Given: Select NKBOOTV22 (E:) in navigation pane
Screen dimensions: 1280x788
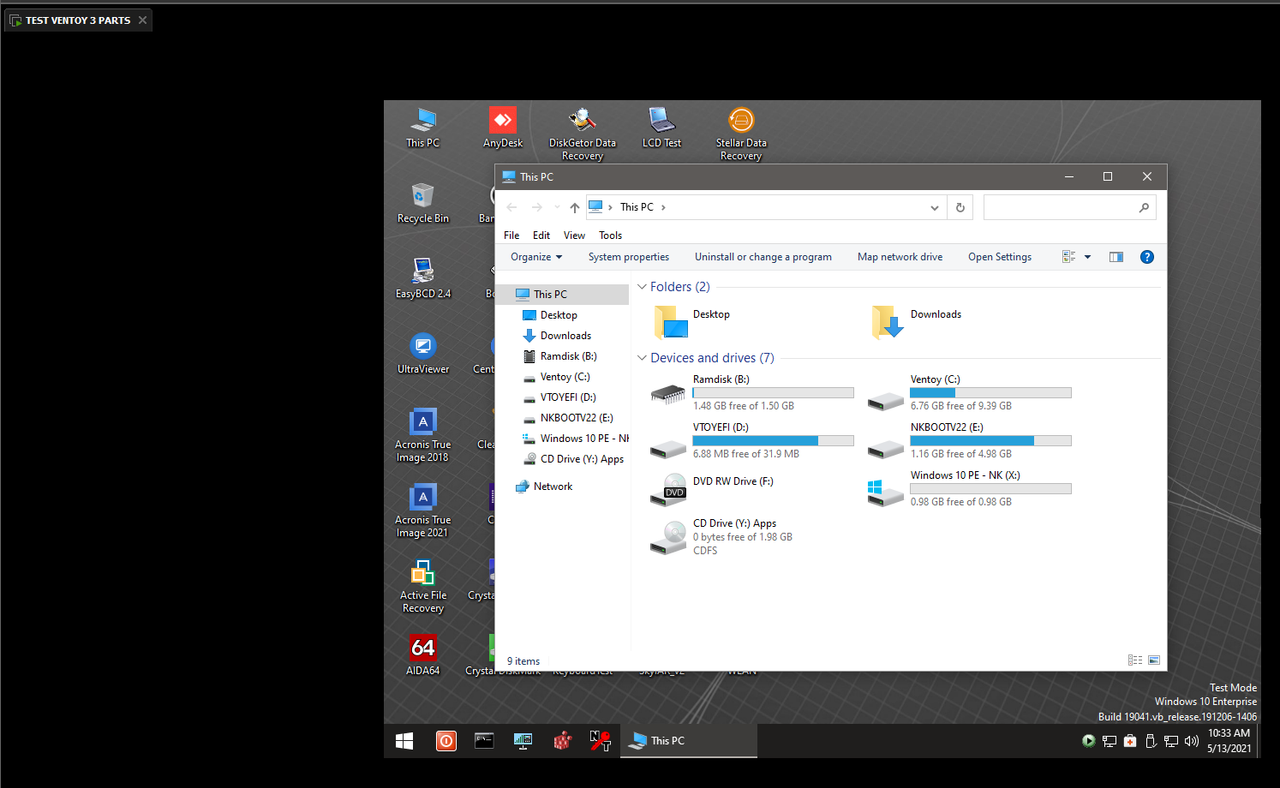Looking at the screenshot, I should coord(576,418).
